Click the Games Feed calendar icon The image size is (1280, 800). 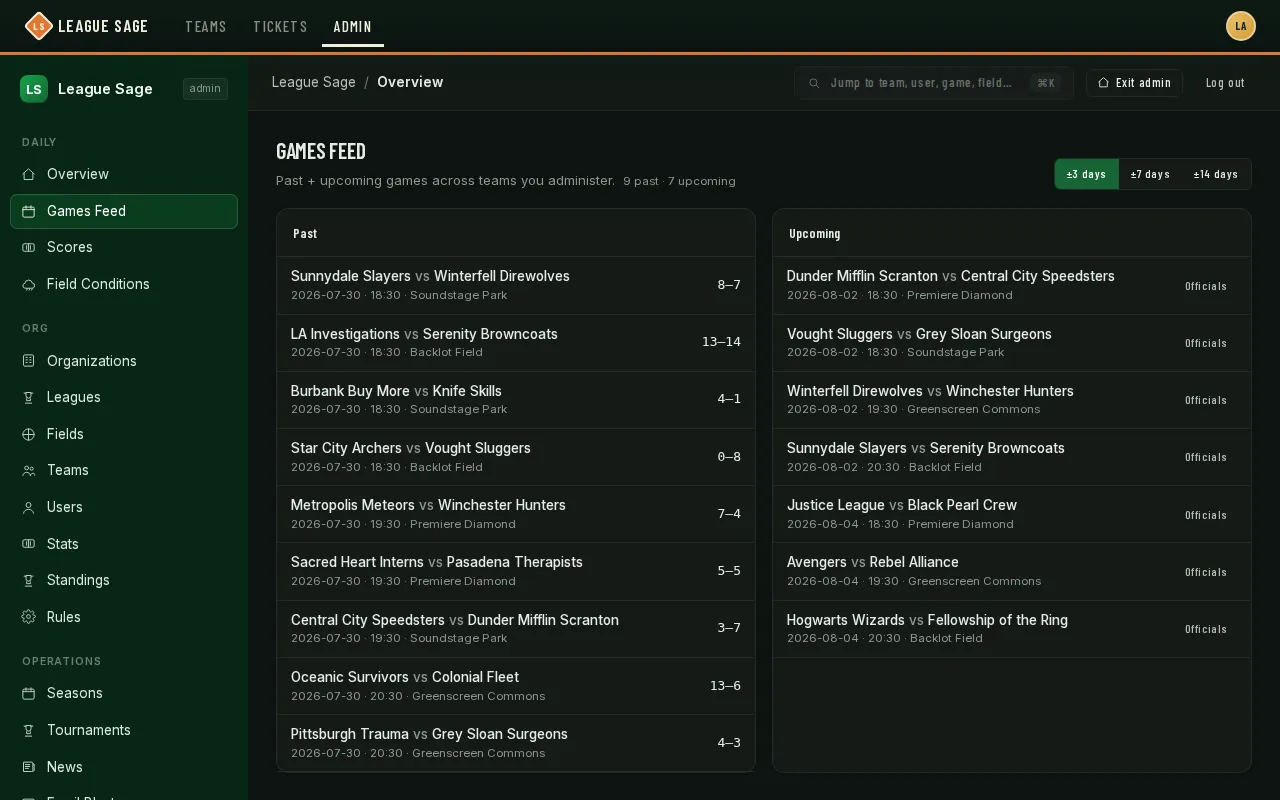pos(29,211)
